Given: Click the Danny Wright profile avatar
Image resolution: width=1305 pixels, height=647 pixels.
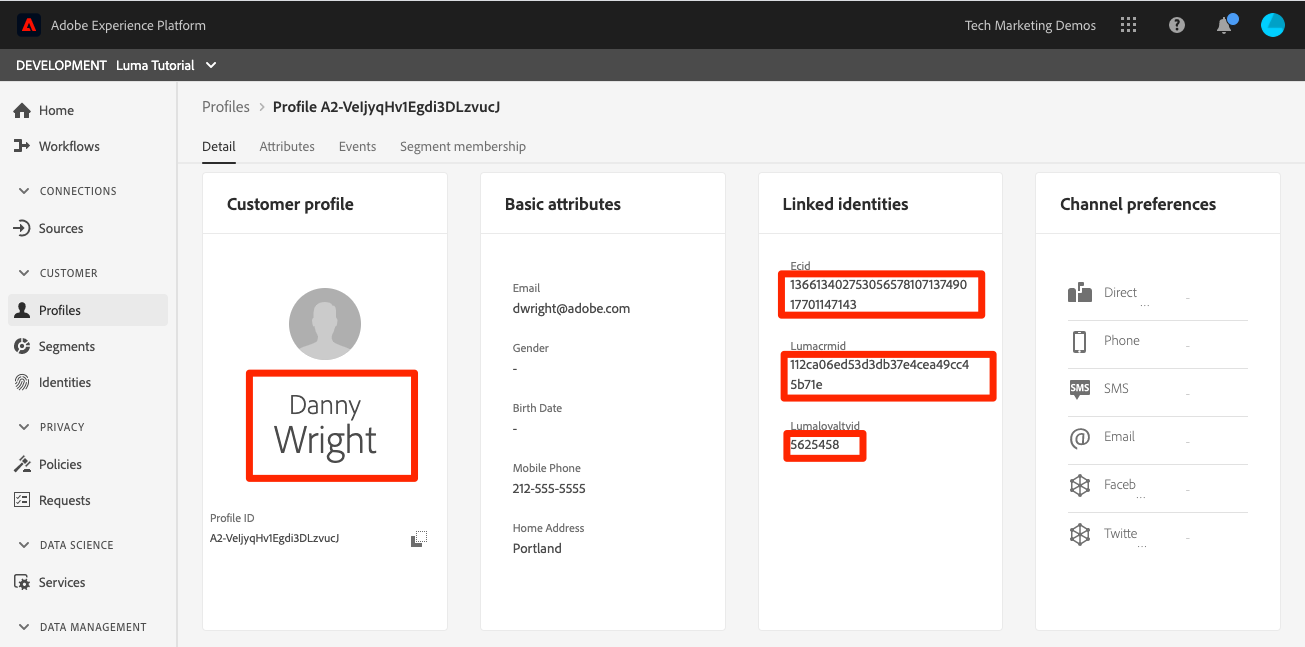Looking at the screenshot, I should click(x=325, y=324).
